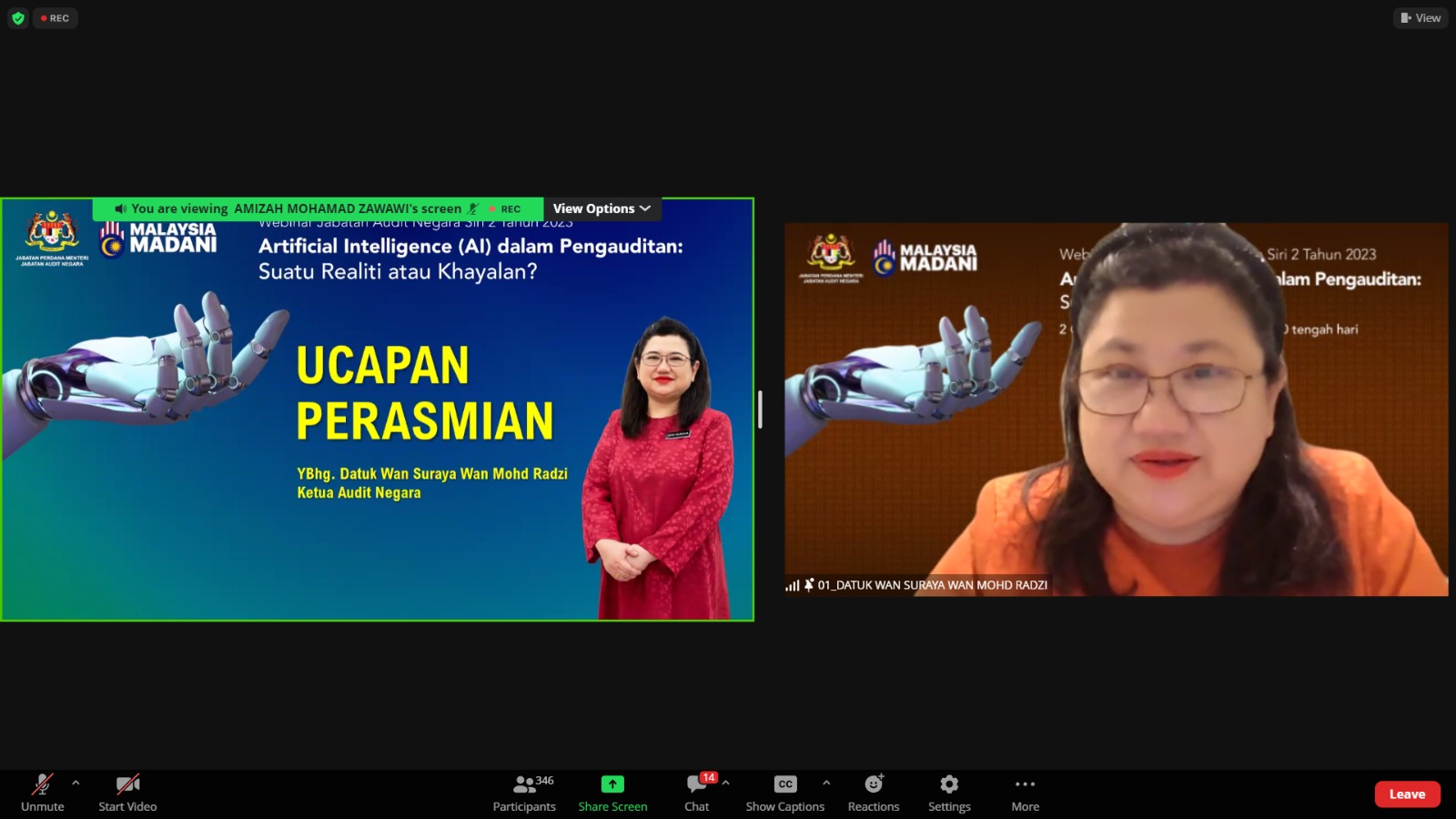Image resolution: width=1456 pixels, height=819 pixels.
Task: Click the REC indicator in the sharing banner
Action: pyautogui.click(x=505, y=208)
